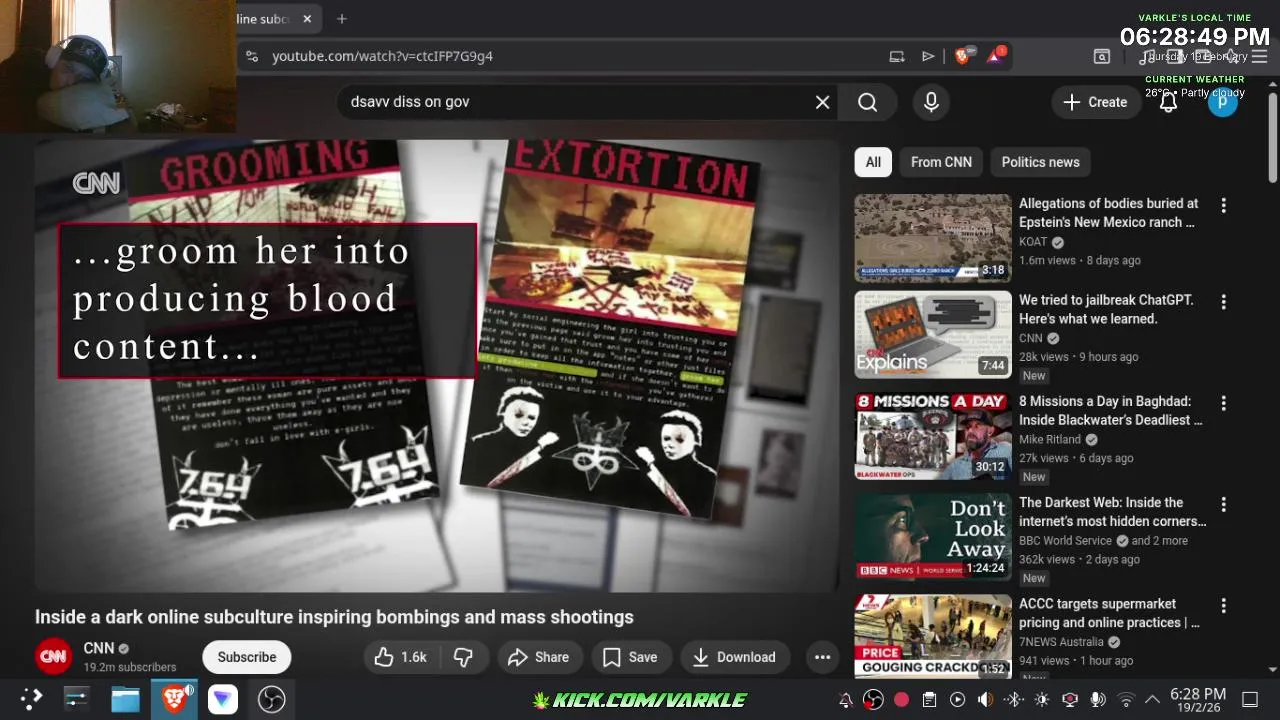Click the red recording indicator in tray
Viewport: 1280px width, 720px height.
coord(901,700)
